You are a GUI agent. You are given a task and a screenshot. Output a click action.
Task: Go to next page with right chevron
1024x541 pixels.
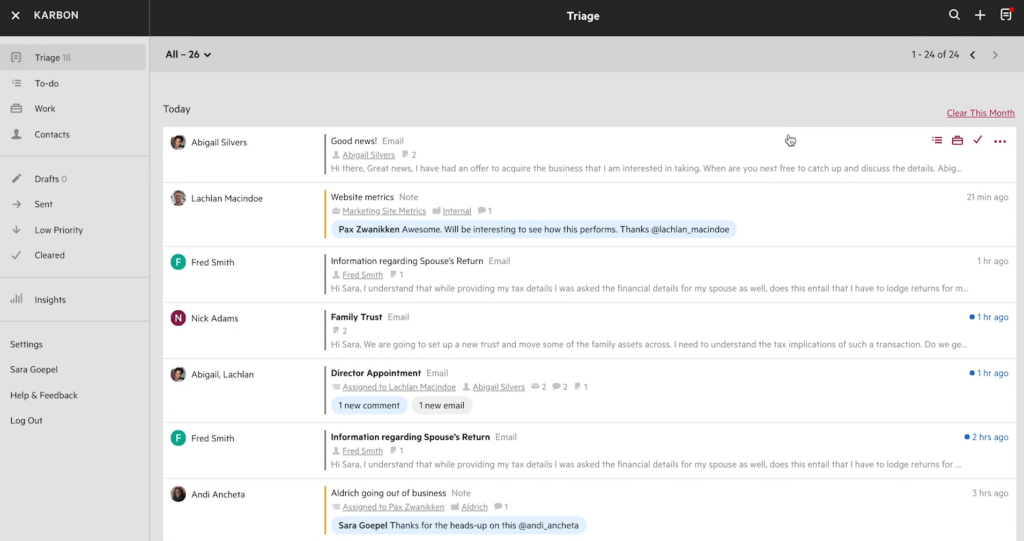[x=995, y=55]
